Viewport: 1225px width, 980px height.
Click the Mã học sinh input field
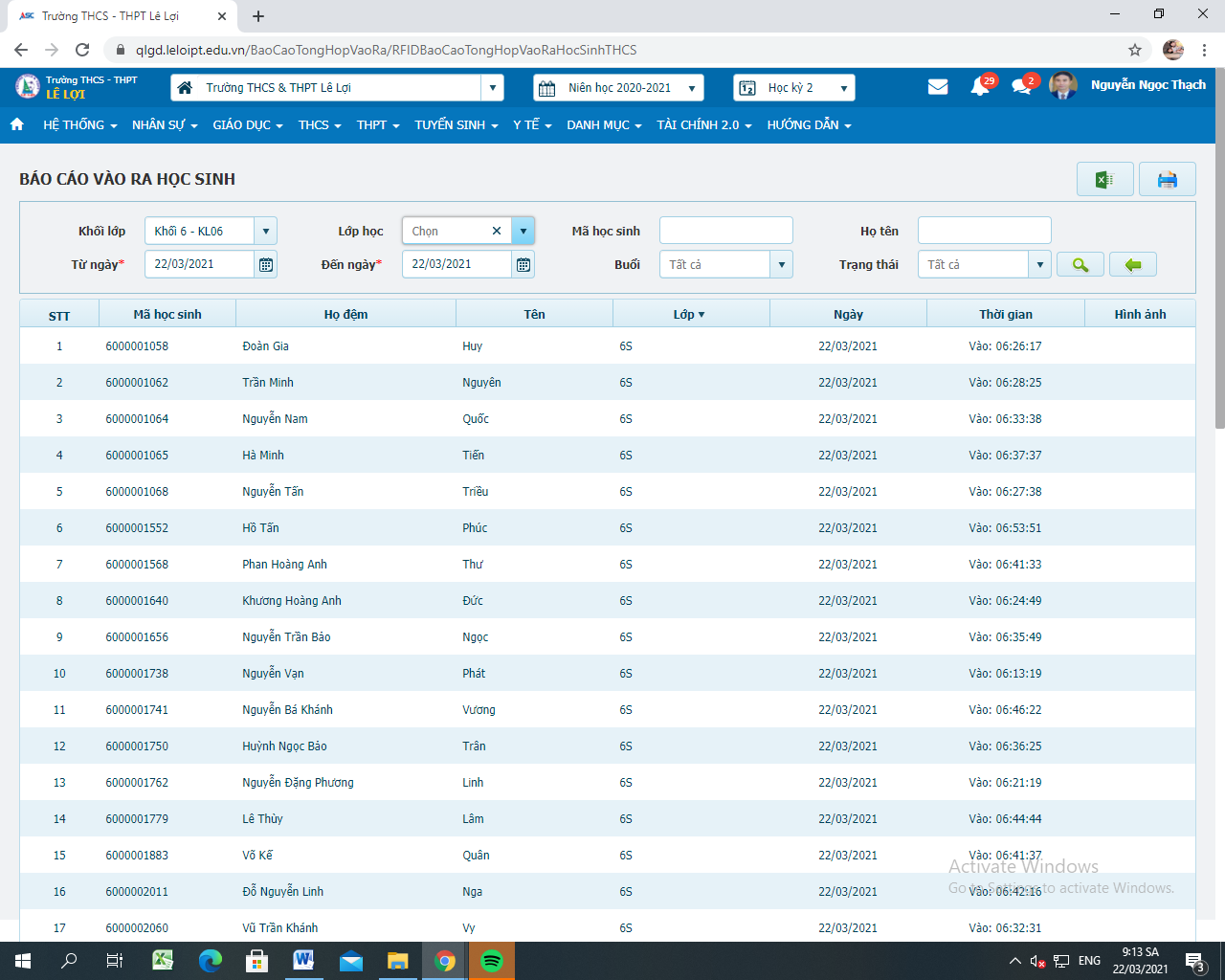725,231
